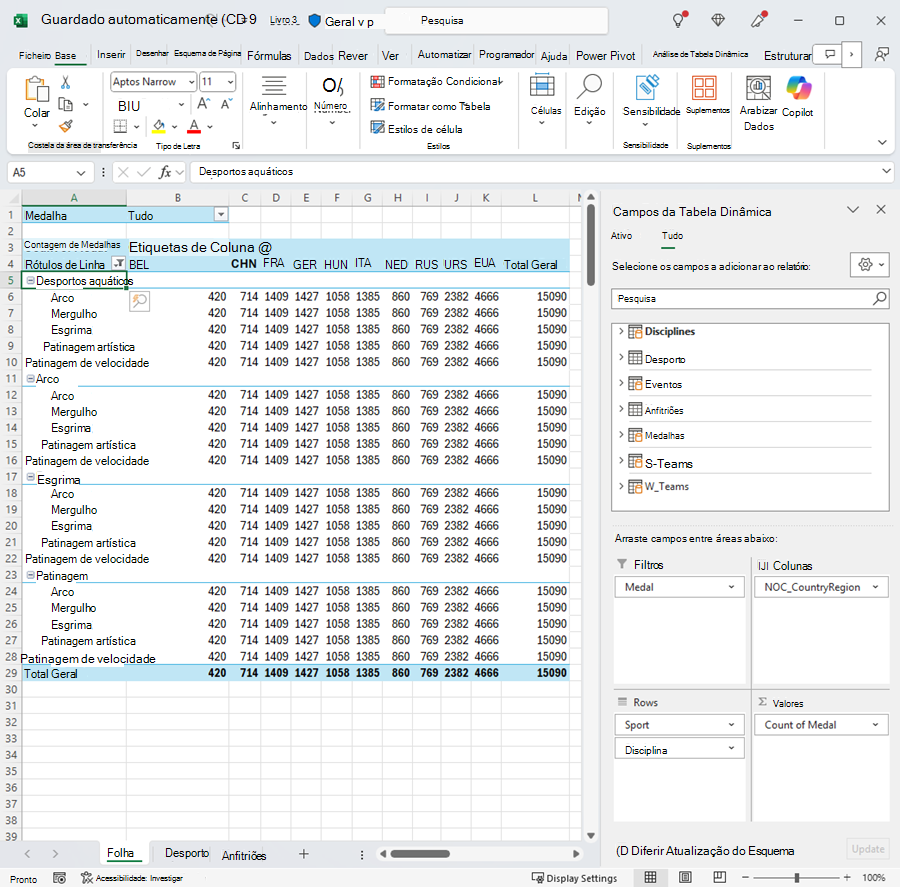The width and height of the screenshot is (900, 887).
Task: Increase font size with larger A icon
Action: [203, 104]
